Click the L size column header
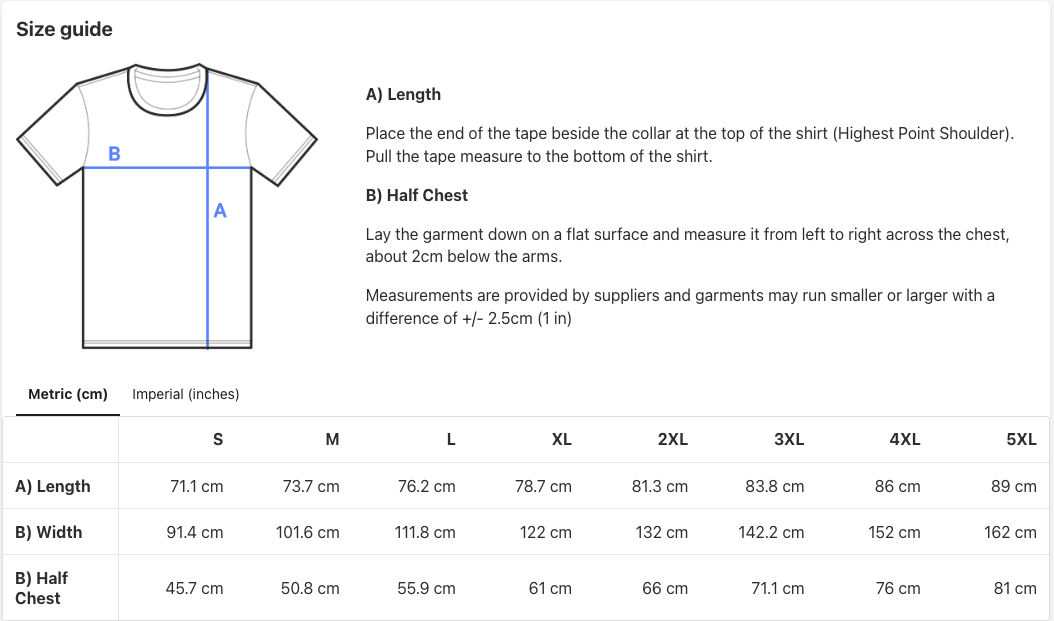The height and width of the screenshot is (621, 1054). click(x=451, y=439)
